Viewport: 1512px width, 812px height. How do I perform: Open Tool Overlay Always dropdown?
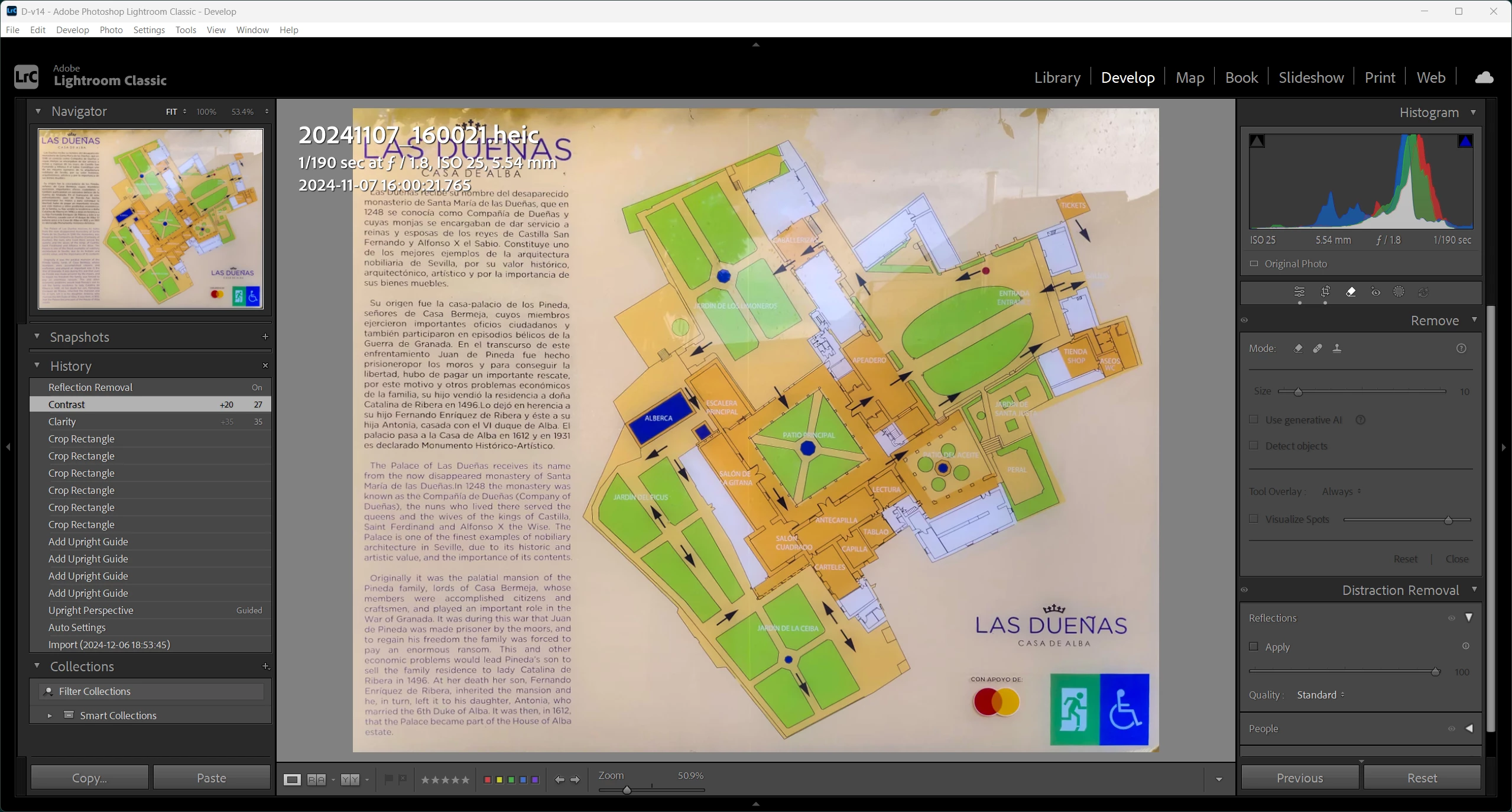click(1342, 491)
